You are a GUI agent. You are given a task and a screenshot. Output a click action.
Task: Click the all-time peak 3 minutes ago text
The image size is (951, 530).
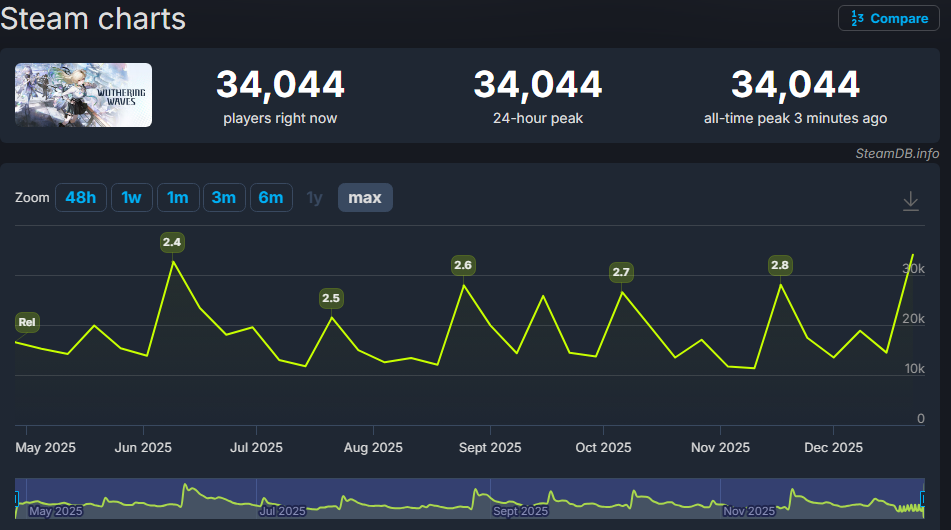point(795,118)
